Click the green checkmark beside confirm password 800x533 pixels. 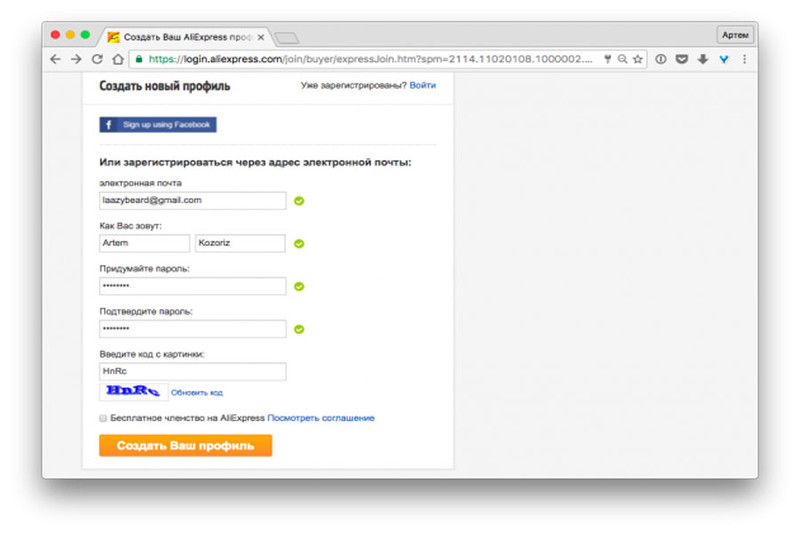click(x=299, y=329)
